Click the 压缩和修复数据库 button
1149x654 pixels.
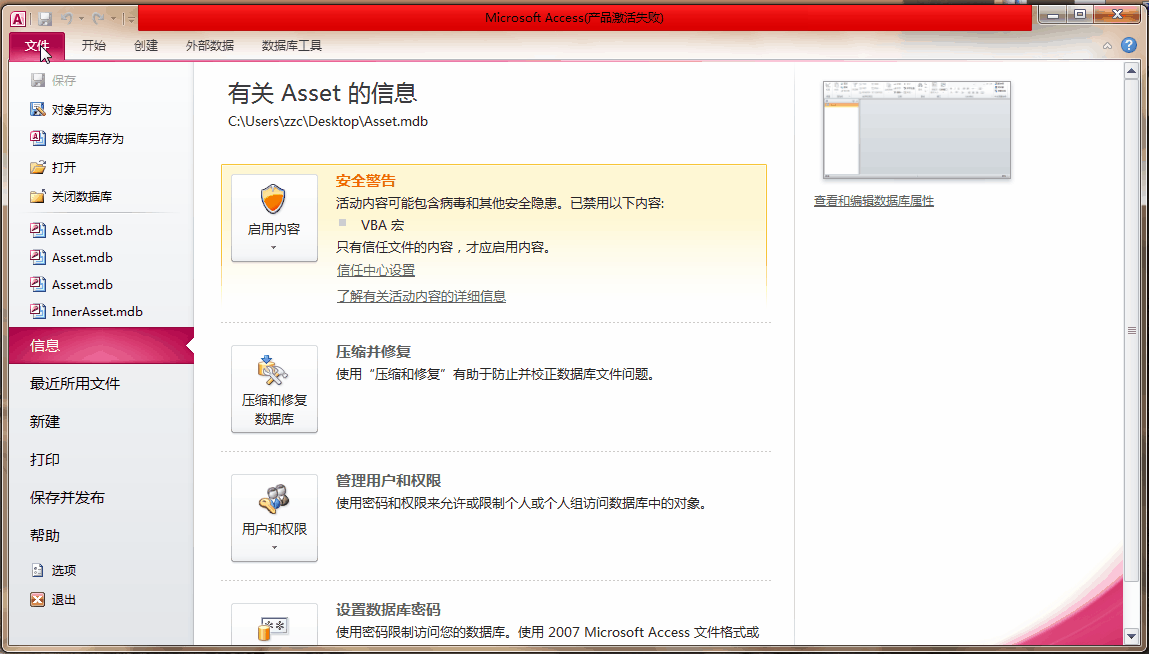(274, 389)
